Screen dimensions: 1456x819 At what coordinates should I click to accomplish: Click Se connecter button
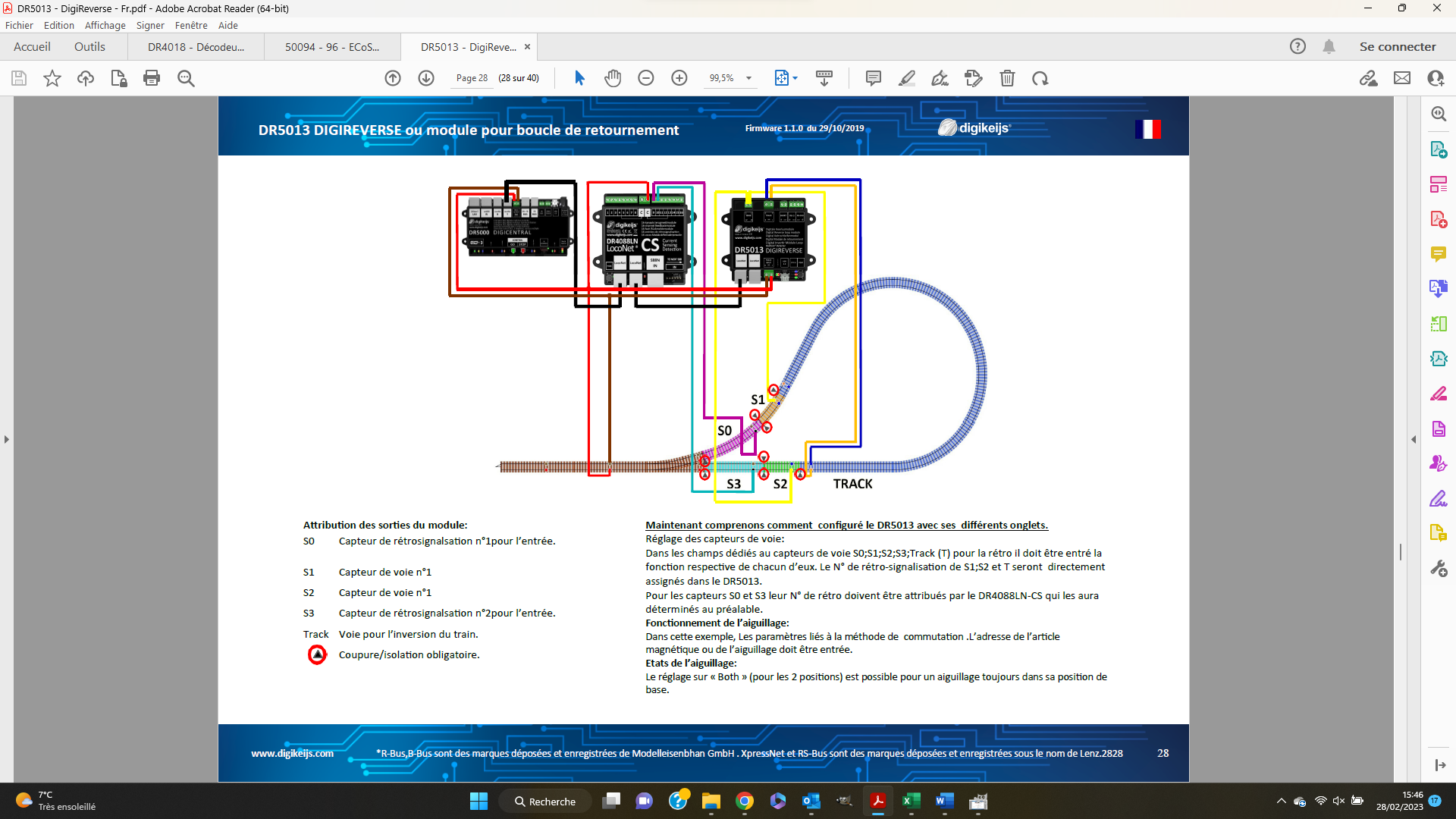pyautogui.click(x=1398, y=47)
